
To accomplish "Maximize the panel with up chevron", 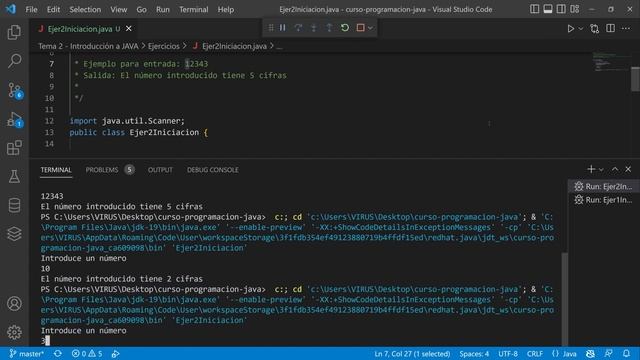I will click(615, 169).
